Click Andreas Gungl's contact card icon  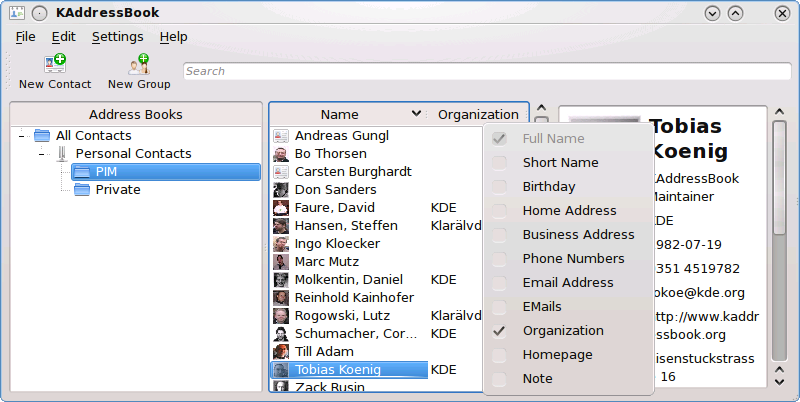281,136
